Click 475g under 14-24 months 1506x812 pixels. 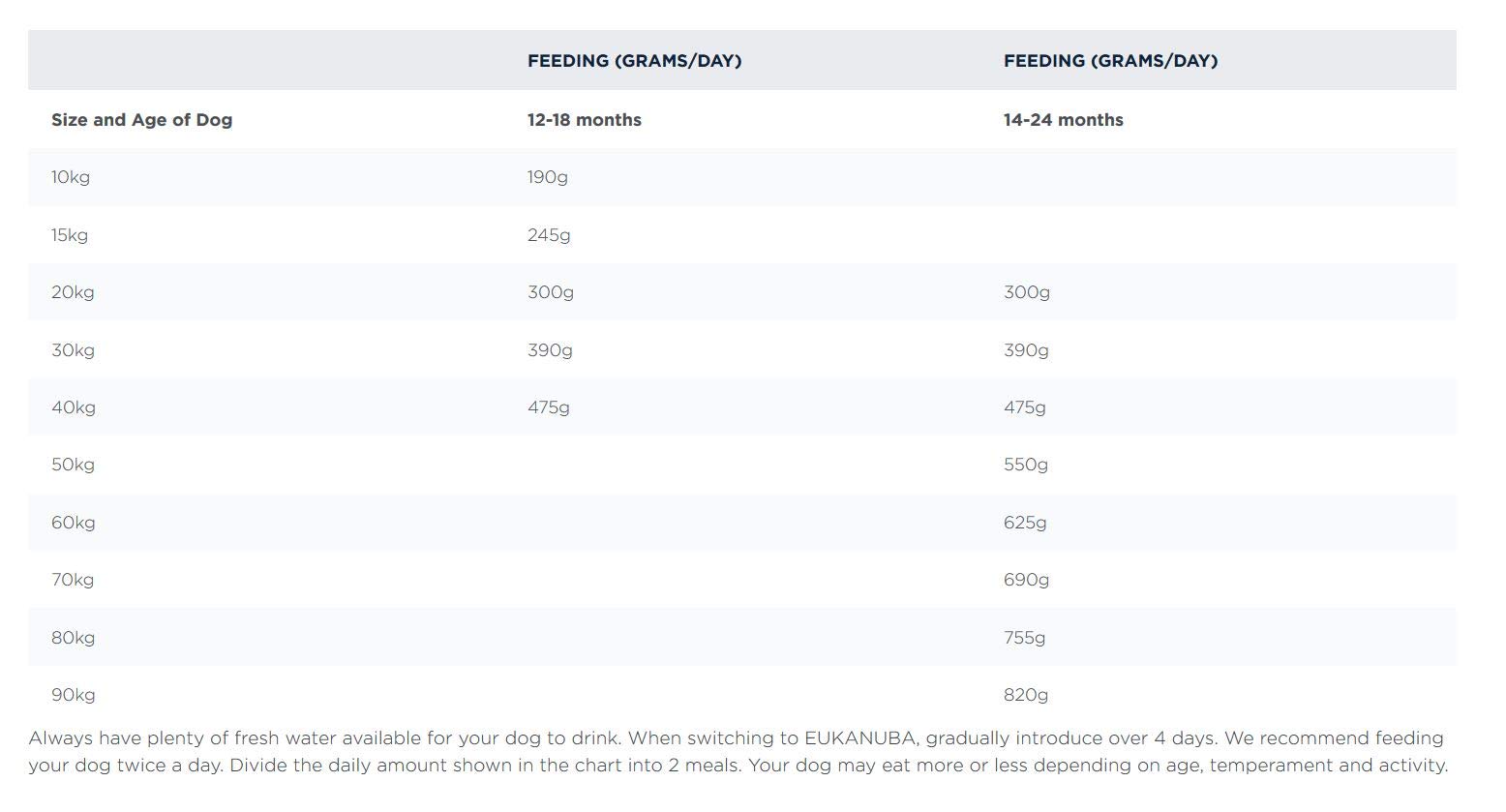point(1024,407)
